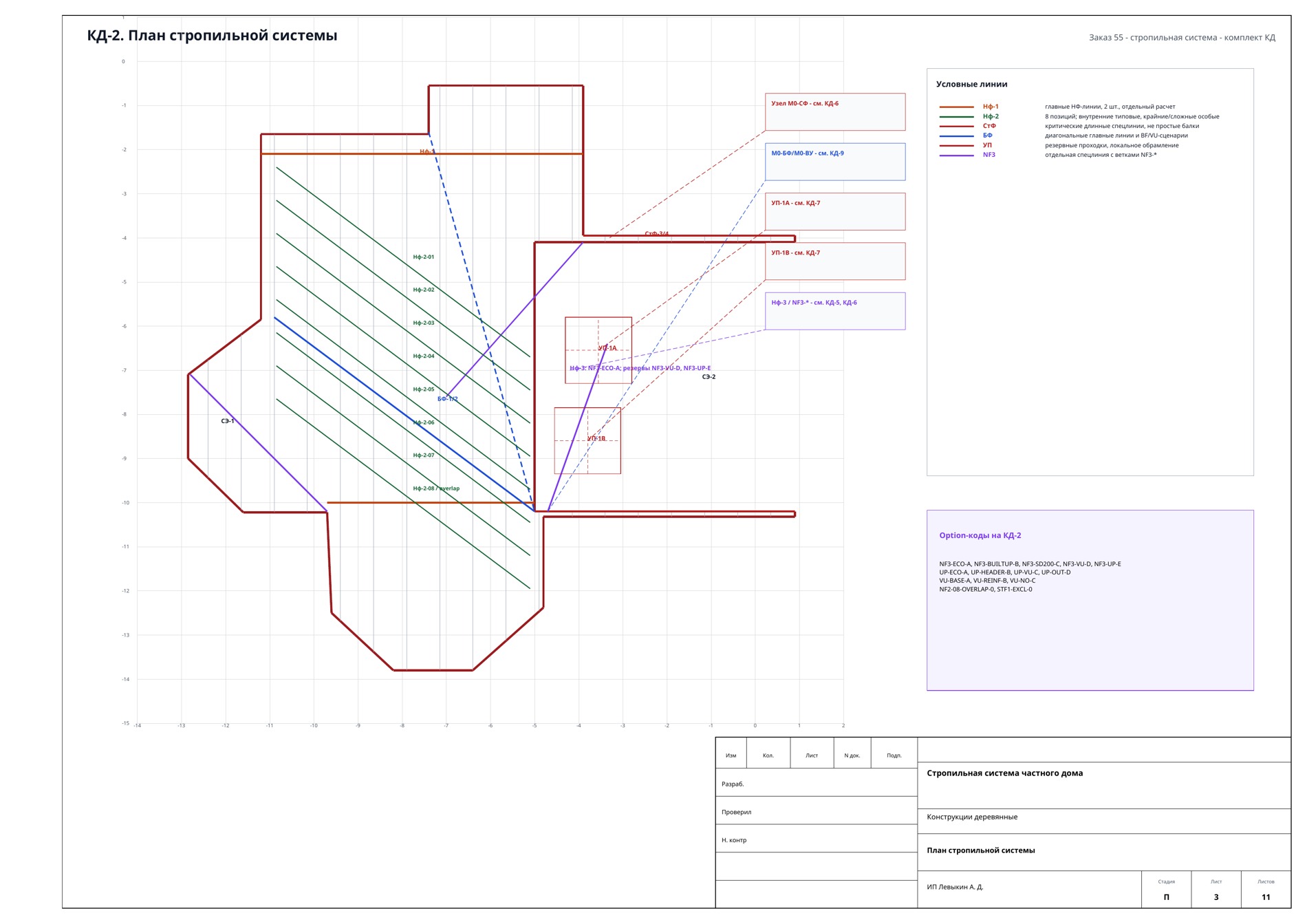Click the Нф-3 / NF3-* callout box
The height and width of the screenshot is (924, 1307).
835,311
